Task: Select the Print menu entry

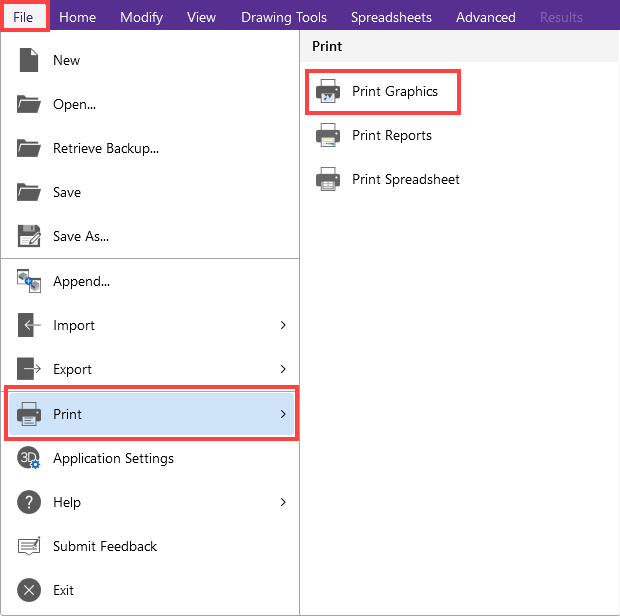Action: point(150,414)
